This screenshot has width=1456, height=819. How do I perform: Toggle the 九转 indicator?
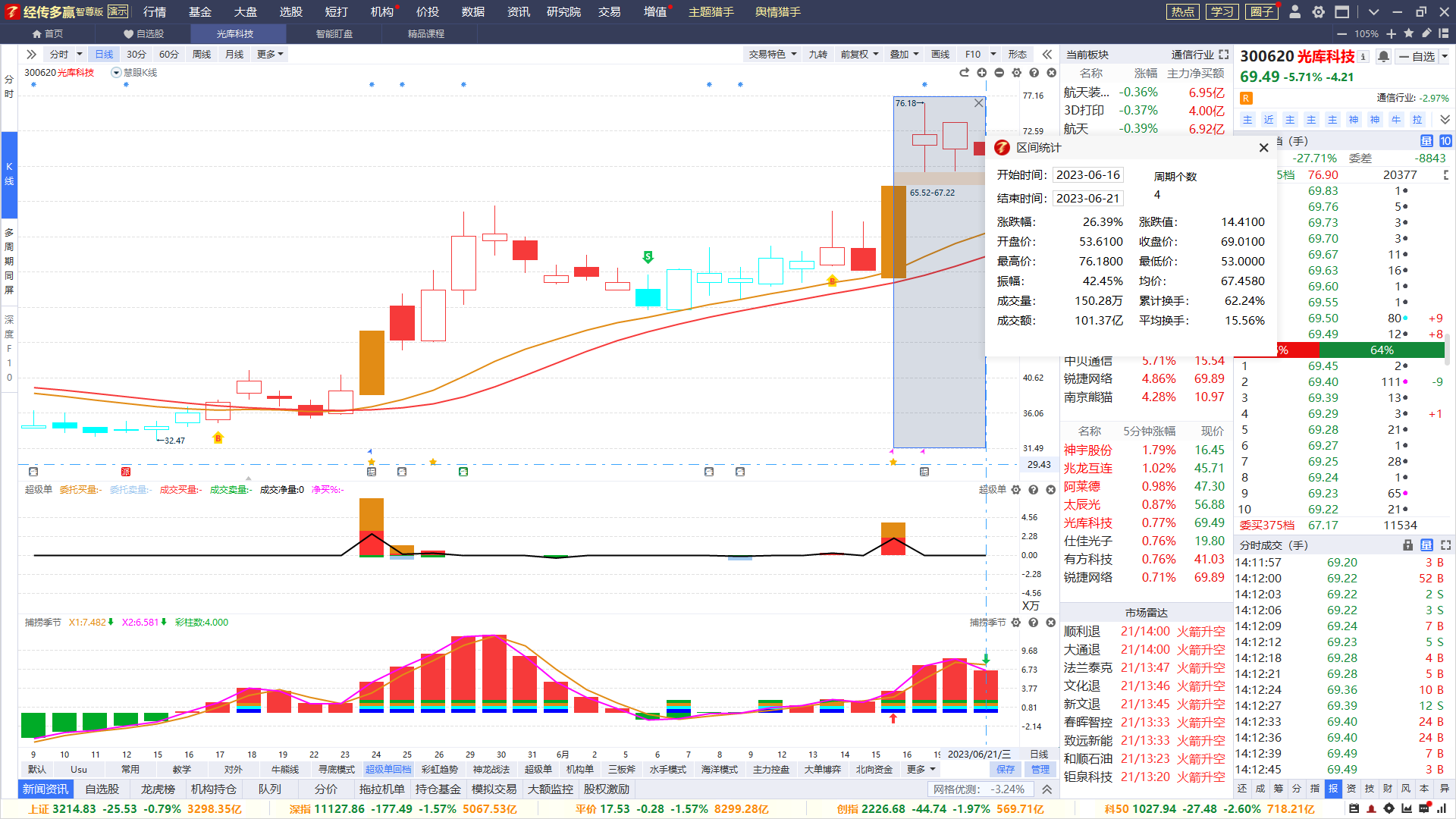(x=818, y=55)
